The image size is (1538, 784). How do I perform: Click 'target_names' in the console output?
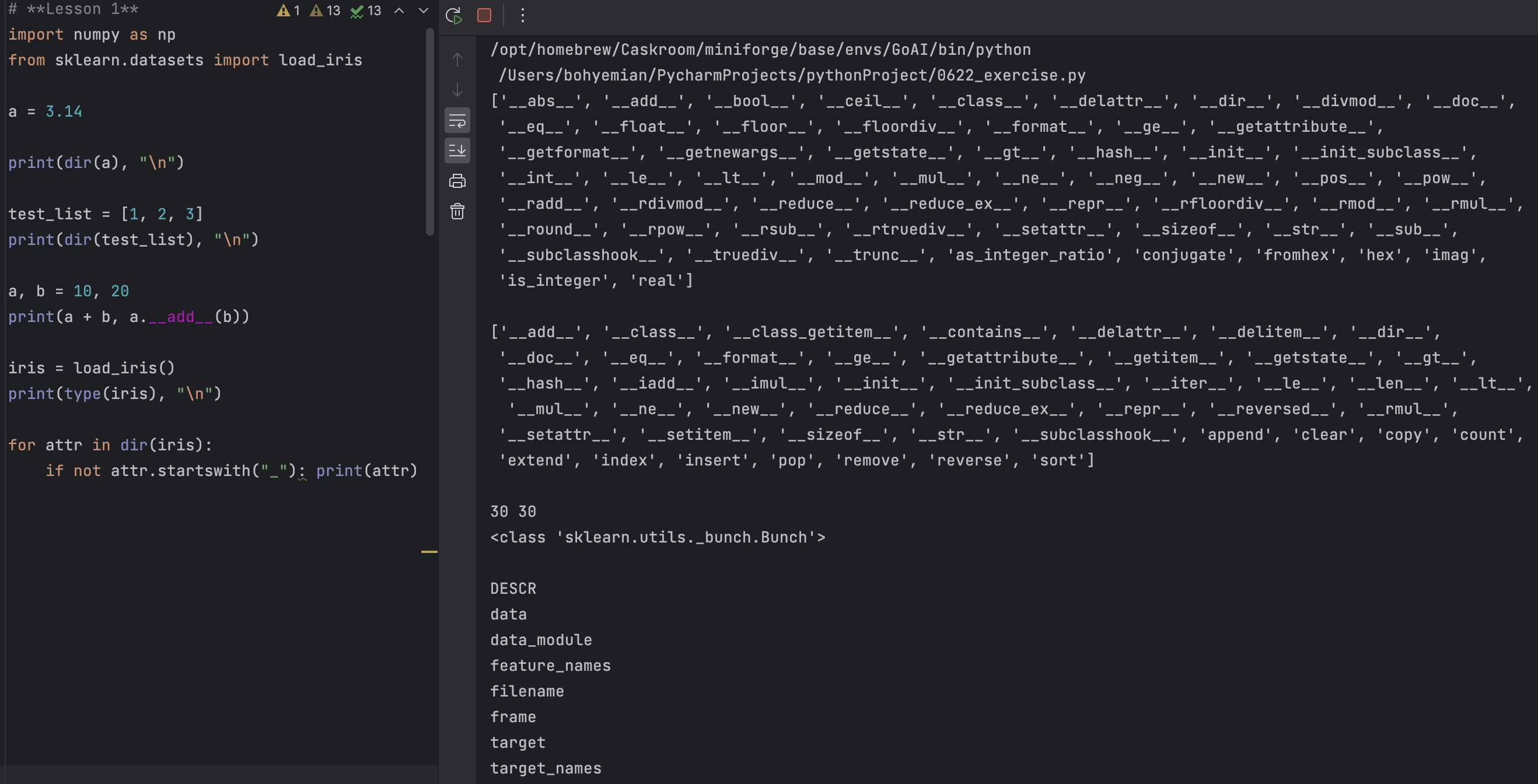(546, 768)
